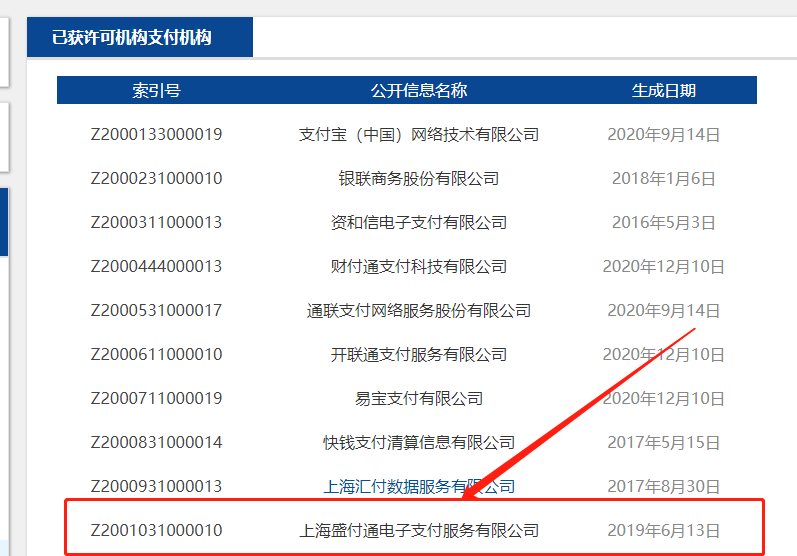Open 财付通支付科技有限公司 entry

tap(419, 266)
